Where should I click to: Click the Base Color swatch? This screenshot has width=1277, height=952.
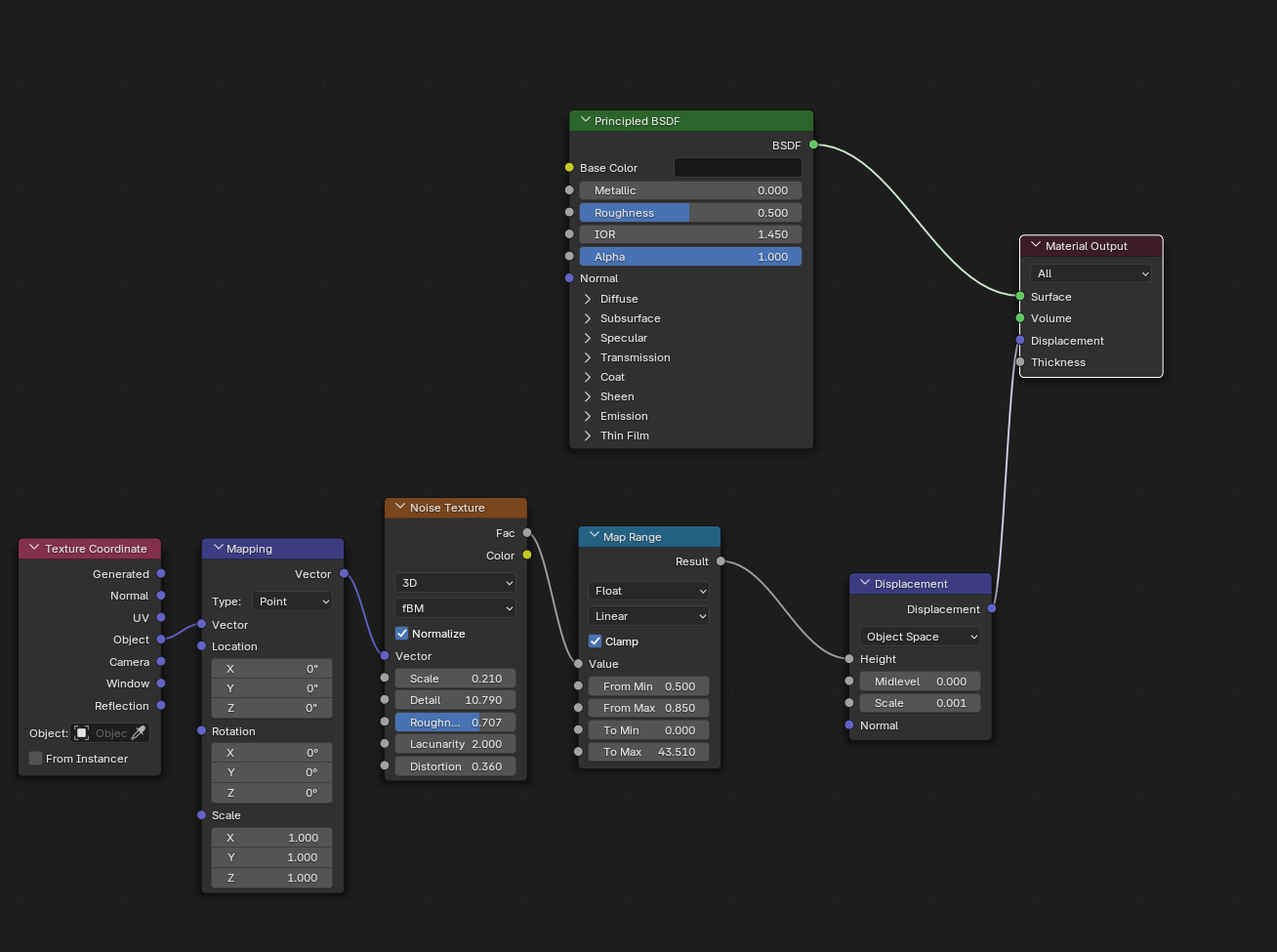pos(738,168)
